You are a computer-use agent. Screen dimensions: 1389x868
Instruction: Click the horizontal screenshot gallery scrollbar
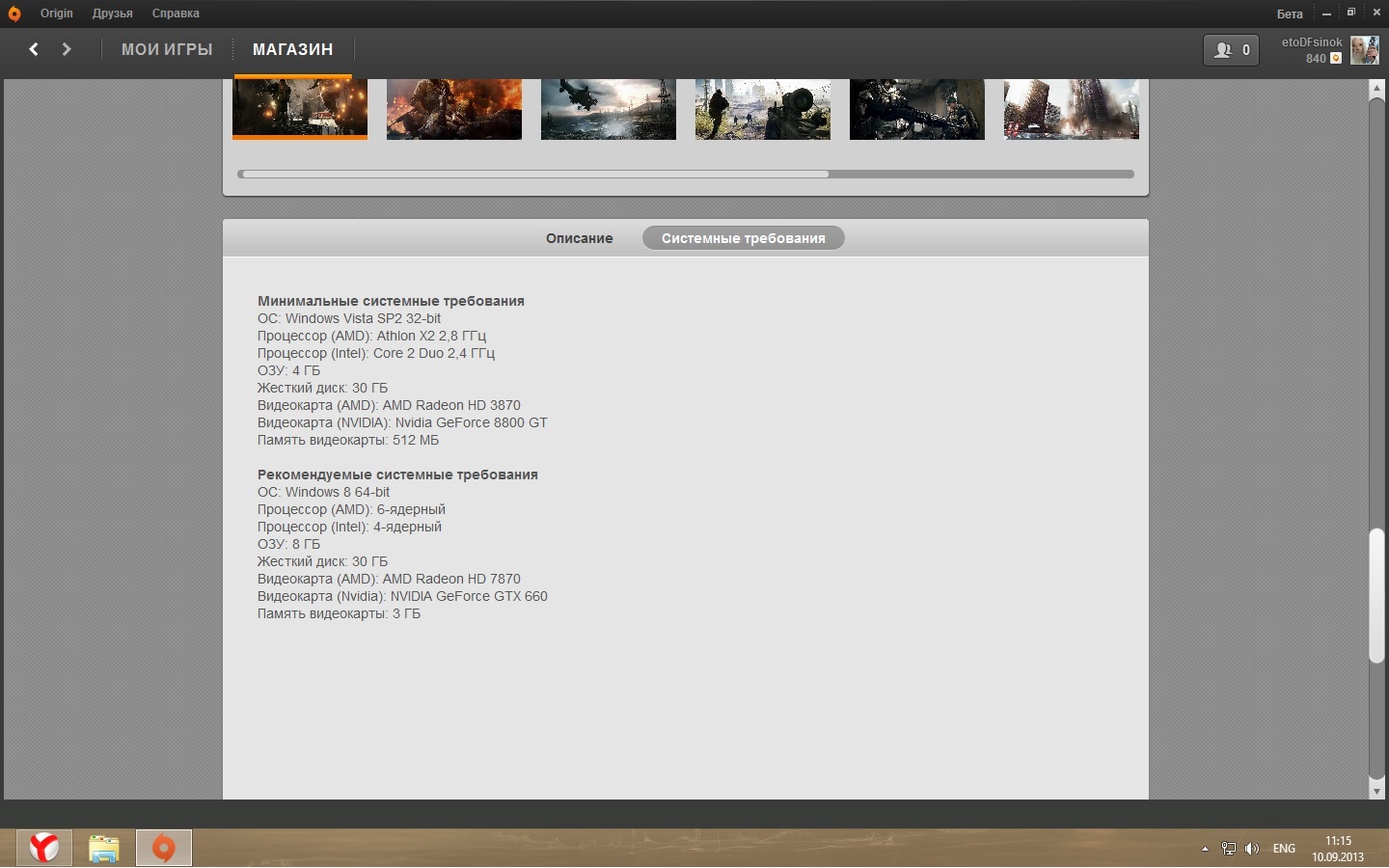tap(533, 175)
